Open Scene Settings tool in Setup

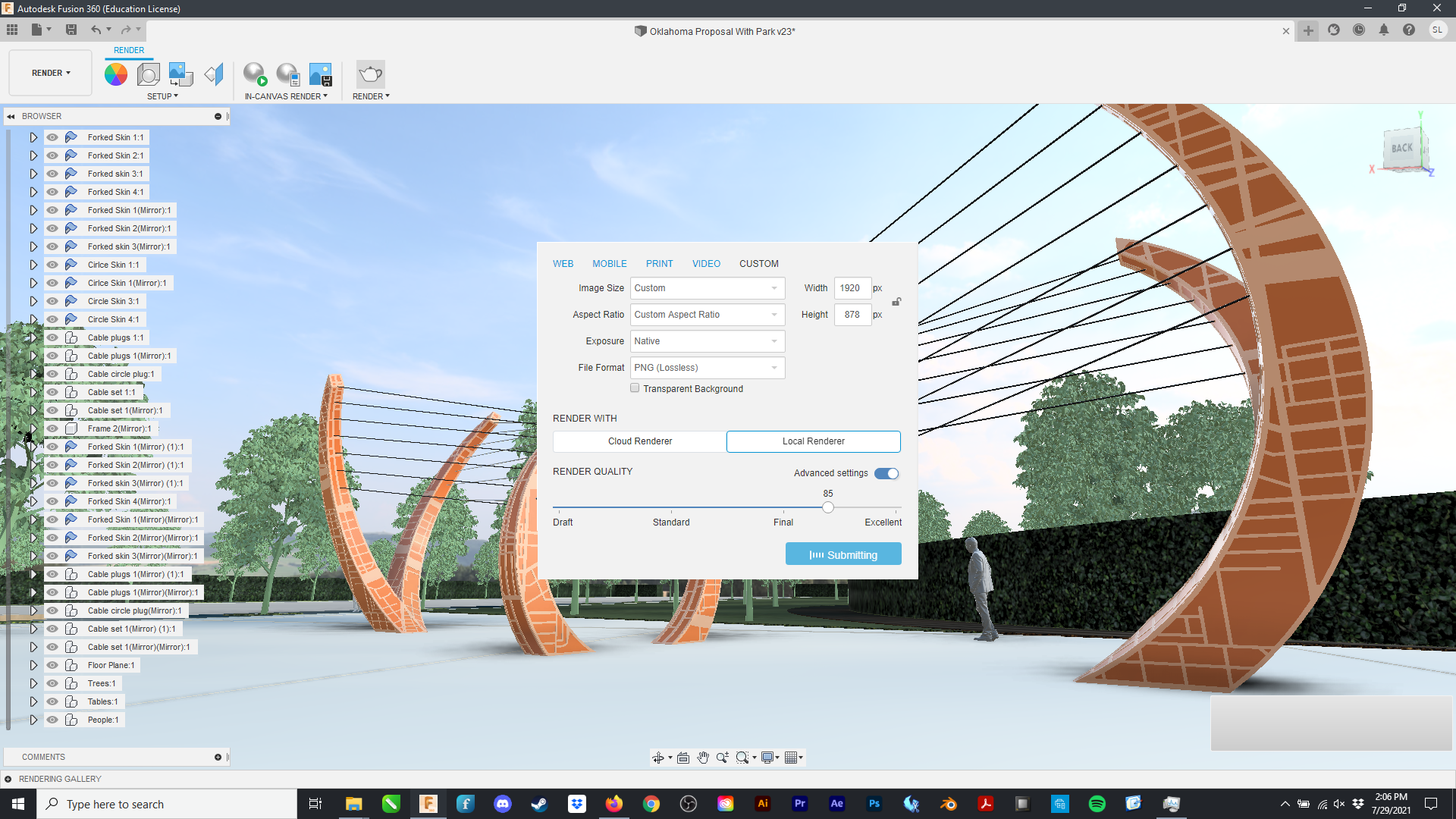tap(148, 74)
